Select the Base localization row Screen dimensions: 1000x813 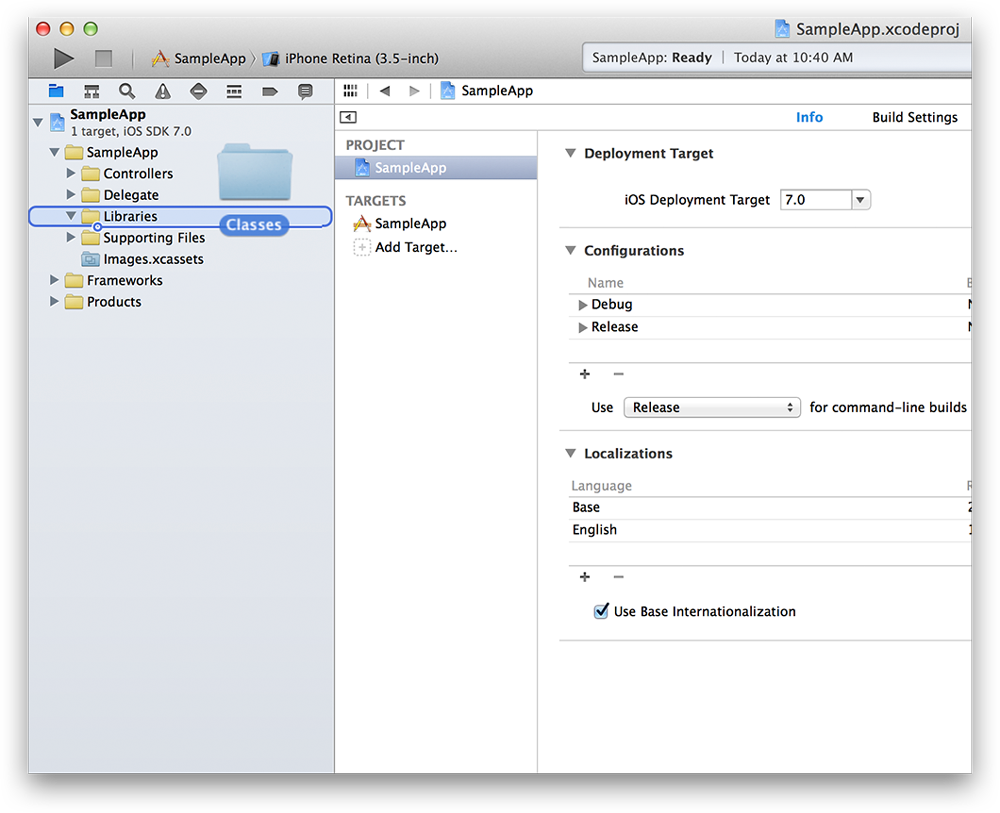770,508
